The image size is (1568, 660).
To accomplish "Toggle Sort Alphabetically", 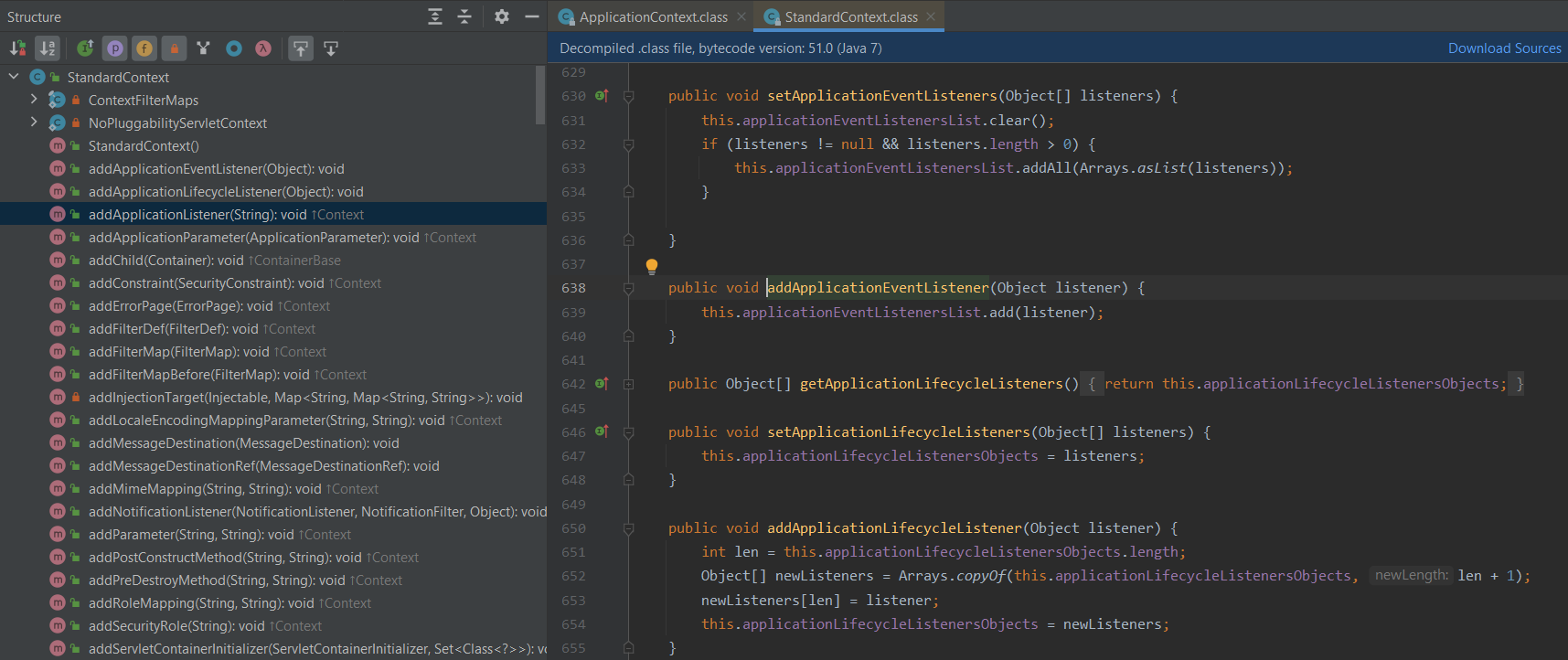I will [48, 48].
